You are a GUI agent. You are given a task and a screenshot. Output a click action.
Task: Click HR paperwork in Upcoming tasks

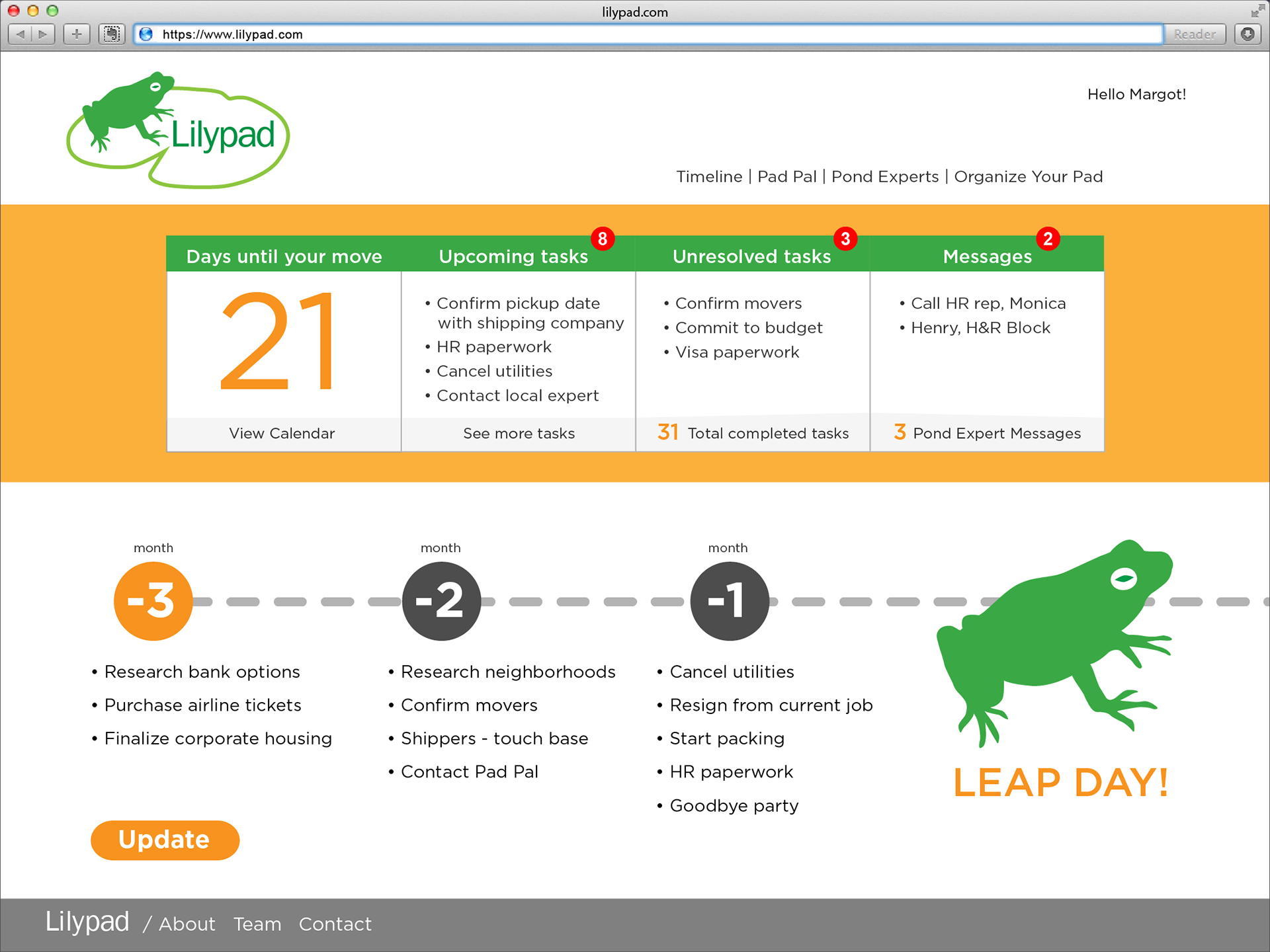pos(493,347)
